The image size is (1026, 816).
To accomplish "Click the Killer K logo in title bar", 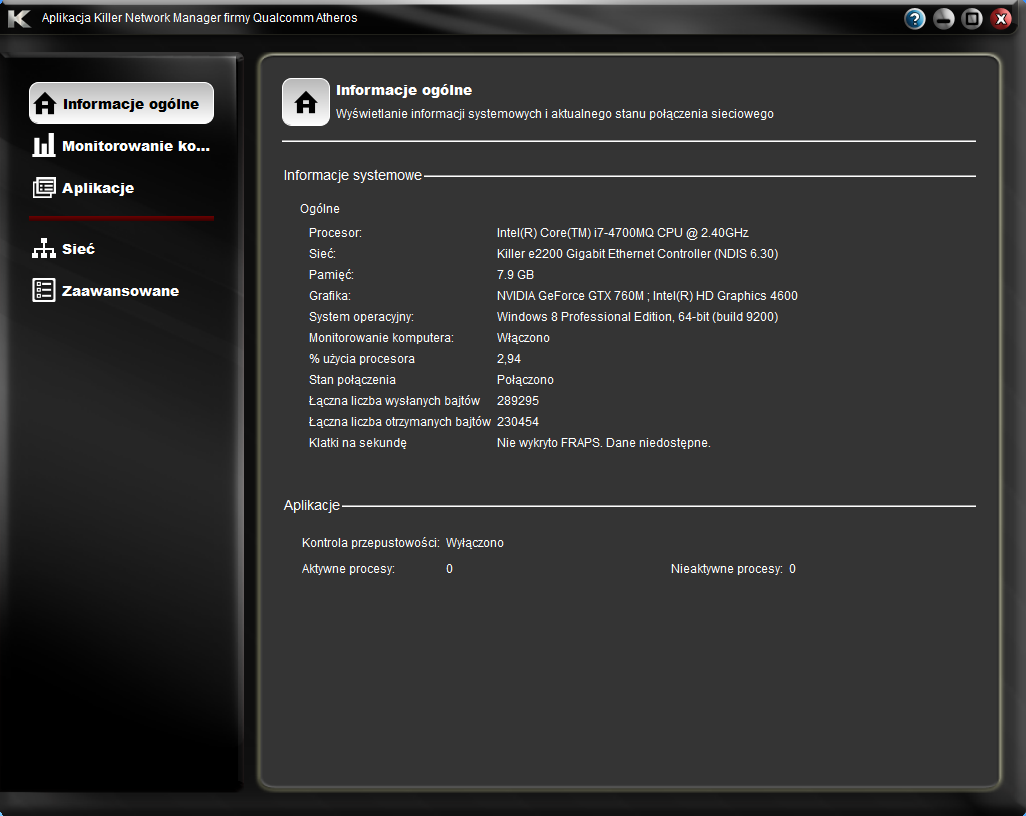I will [19, 18].
